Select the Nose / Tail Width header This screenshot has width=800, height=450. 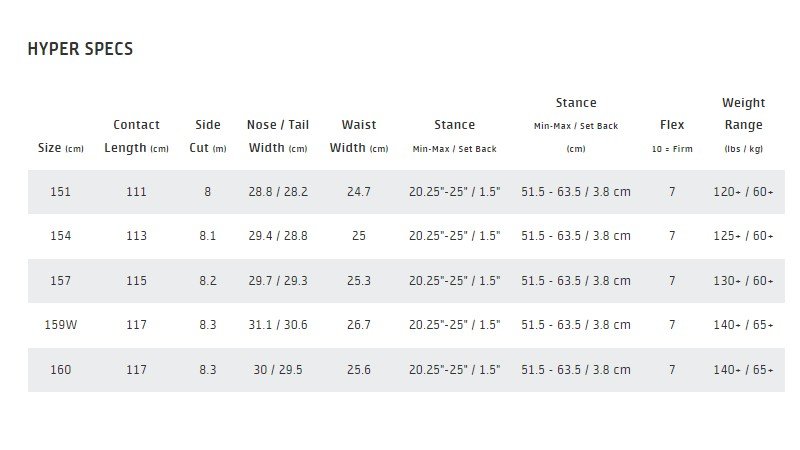(277, 137)
